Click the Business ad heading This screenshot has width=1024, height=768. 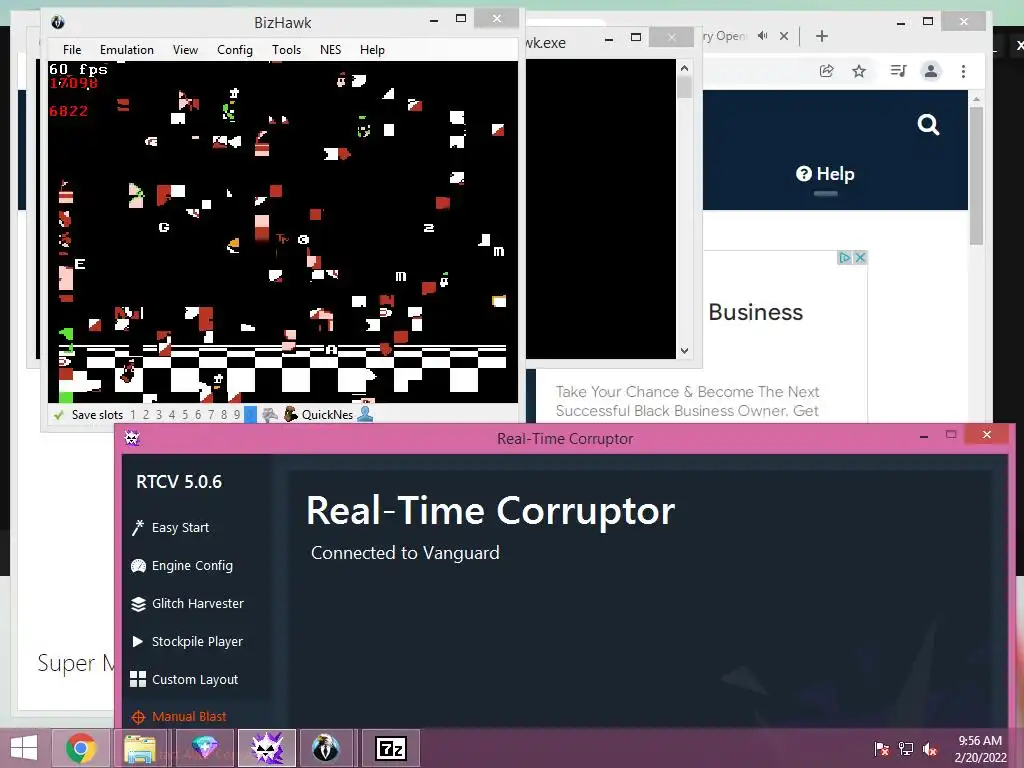tap(756, 312)
